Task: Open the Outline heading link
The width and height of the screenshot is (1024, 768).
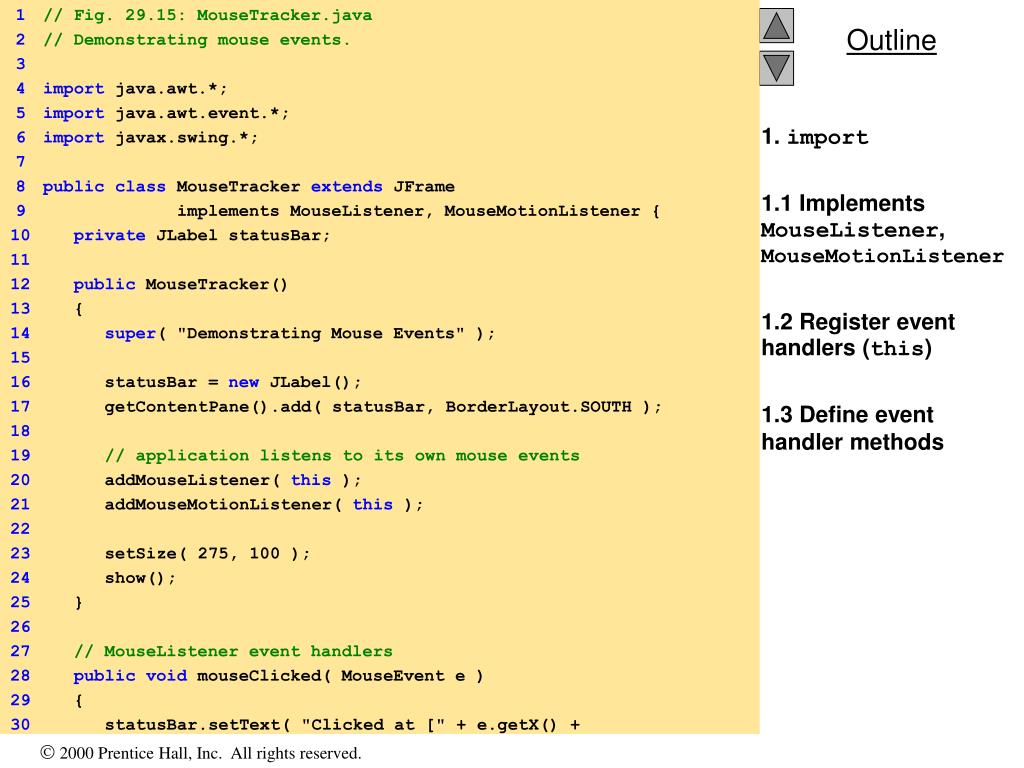Action: [891, 40]
